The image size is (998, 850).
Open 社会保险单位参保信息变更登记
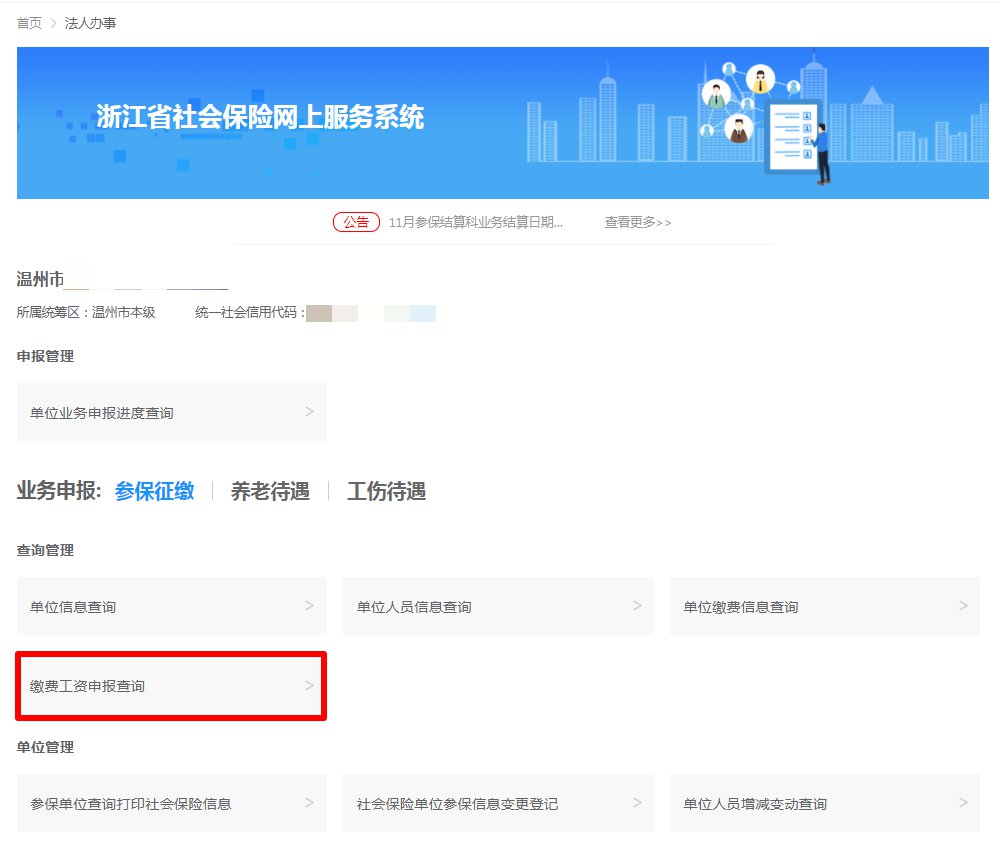[x=457, y=803]
